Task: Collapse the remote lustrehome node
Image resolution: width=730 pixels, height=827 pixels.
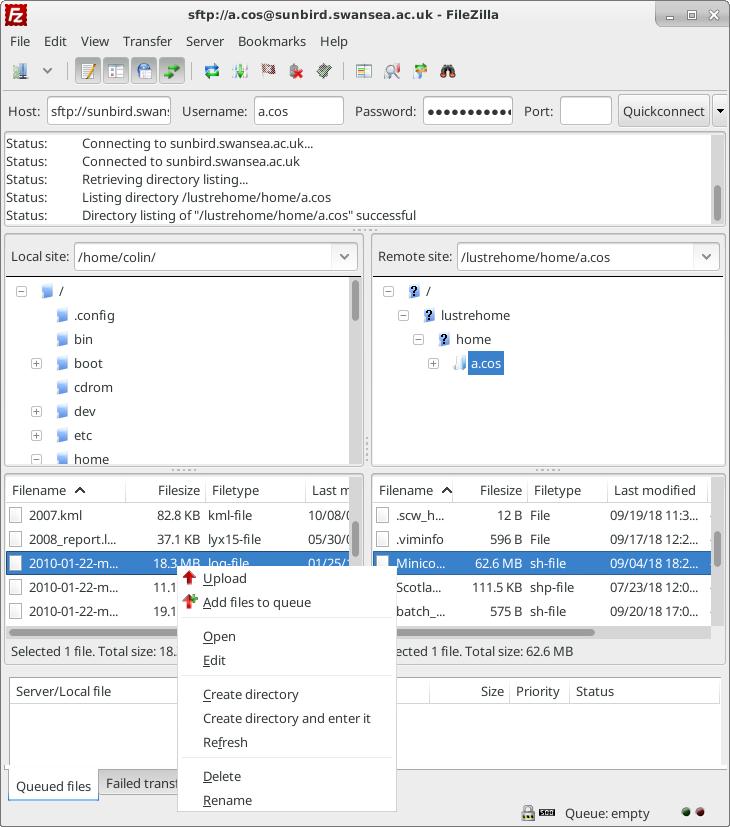Action: tap(404, 315)
